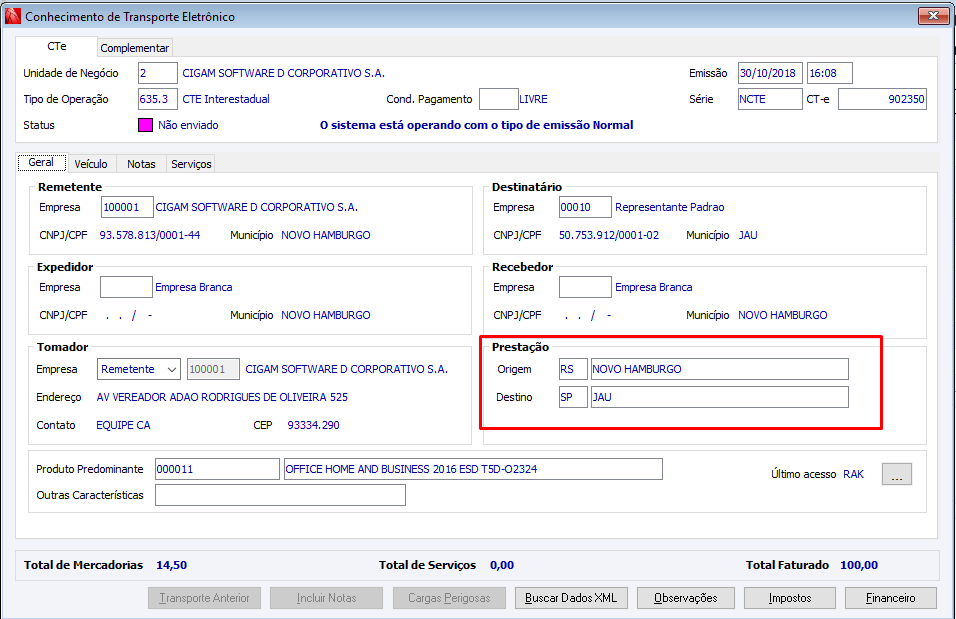Click the emission time field 16:08
This screenshot has width=956, height=619.
point(829,73)
